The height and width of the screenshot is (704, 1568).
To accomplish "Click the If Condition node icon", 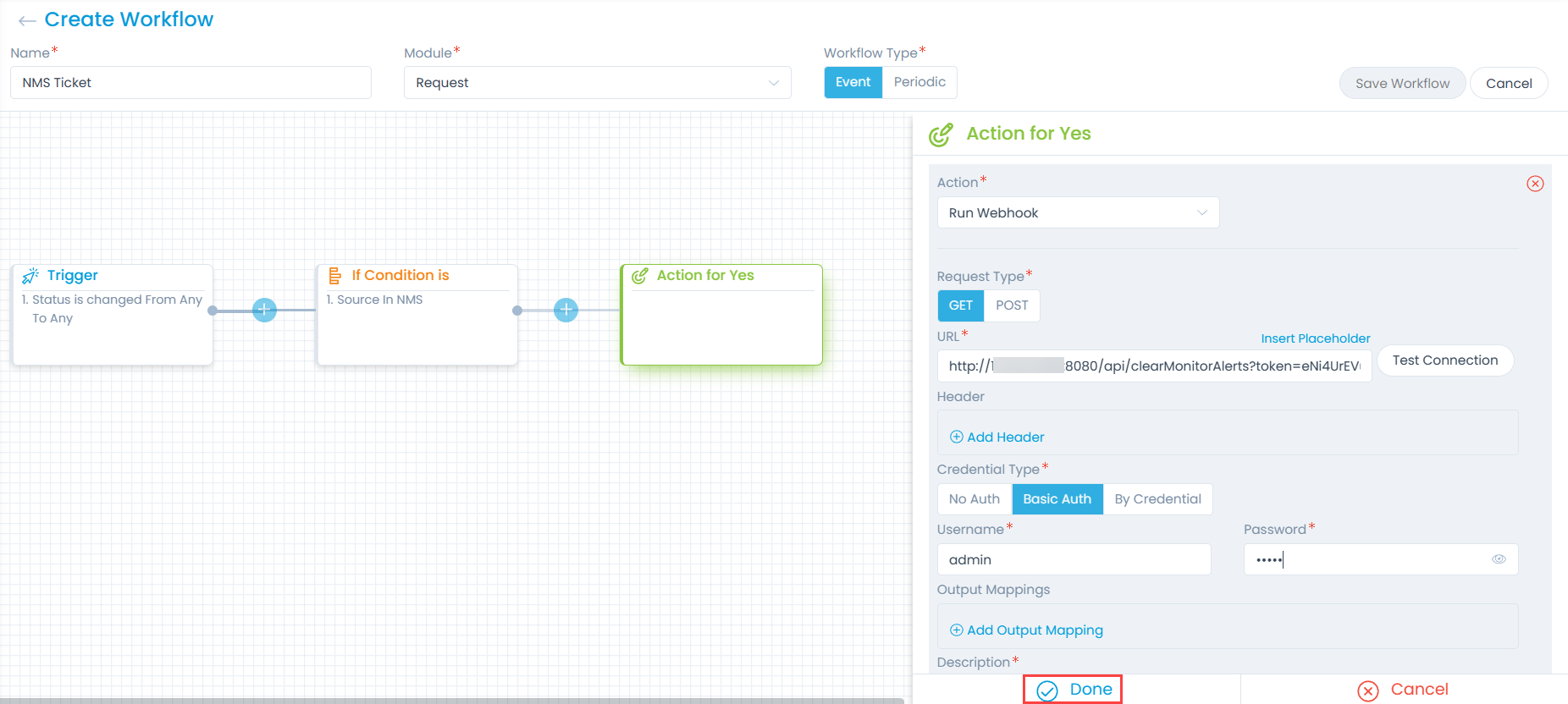I will coord(334,276).
